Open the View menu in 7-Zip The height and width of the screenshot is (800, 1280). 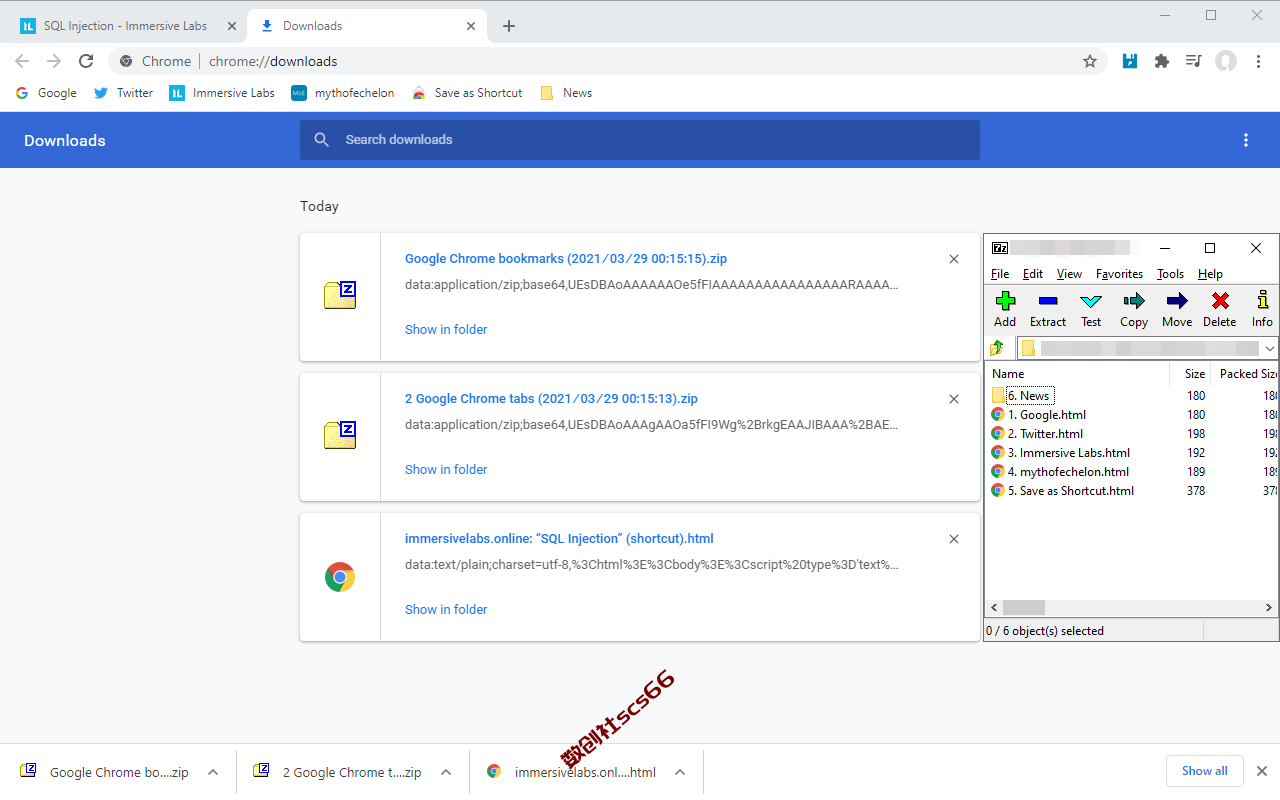[1069, 274]
